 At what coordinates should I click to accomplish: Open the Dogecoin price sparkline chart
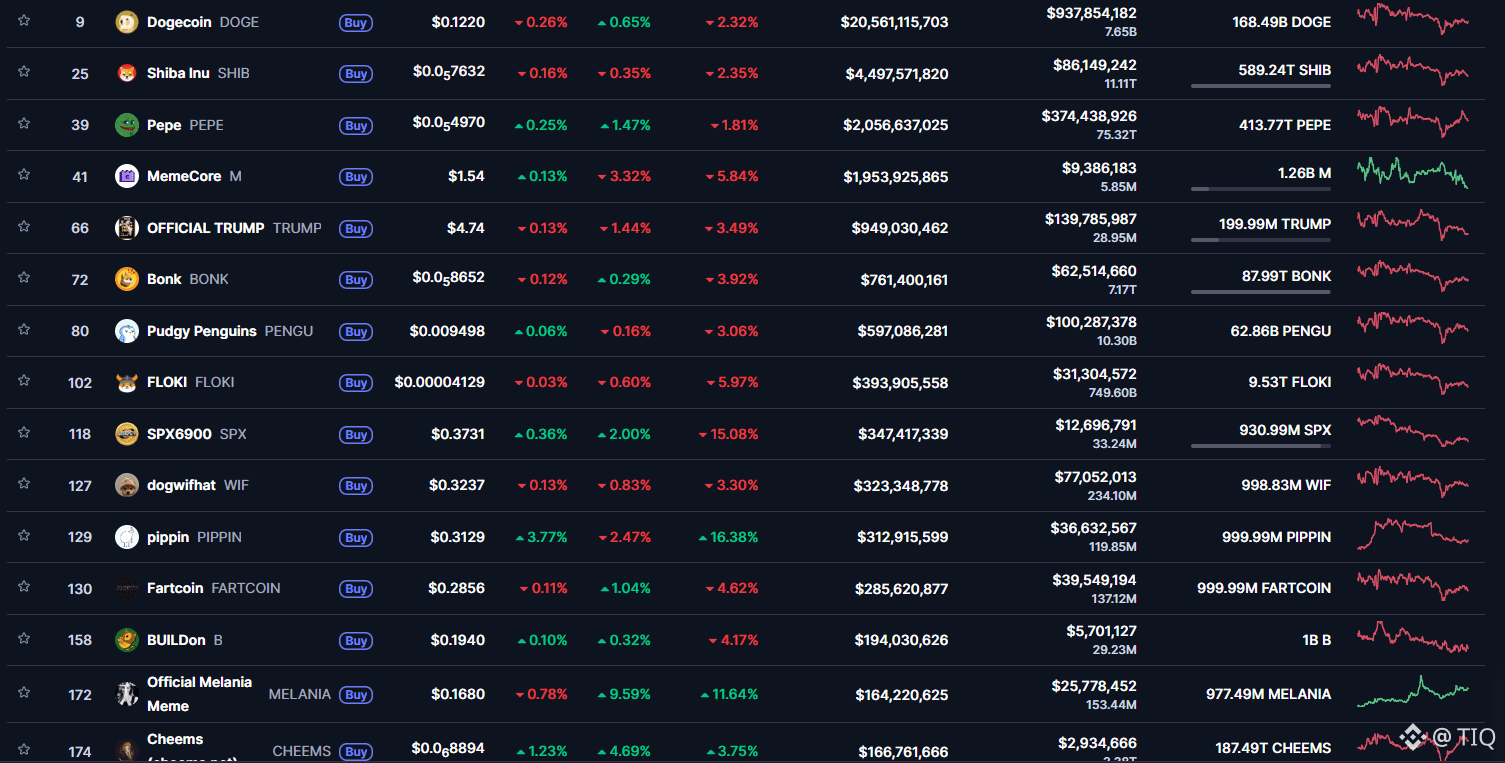point(1412,19)
